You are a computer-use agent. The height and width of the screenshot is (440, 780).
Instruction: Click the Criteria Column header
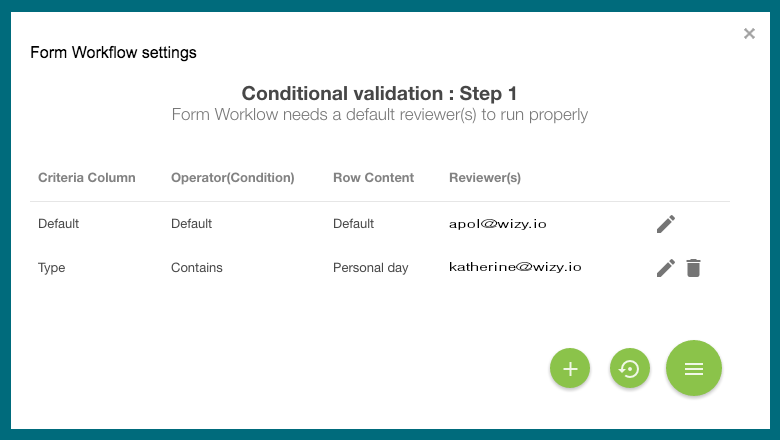tap(87, 177)
